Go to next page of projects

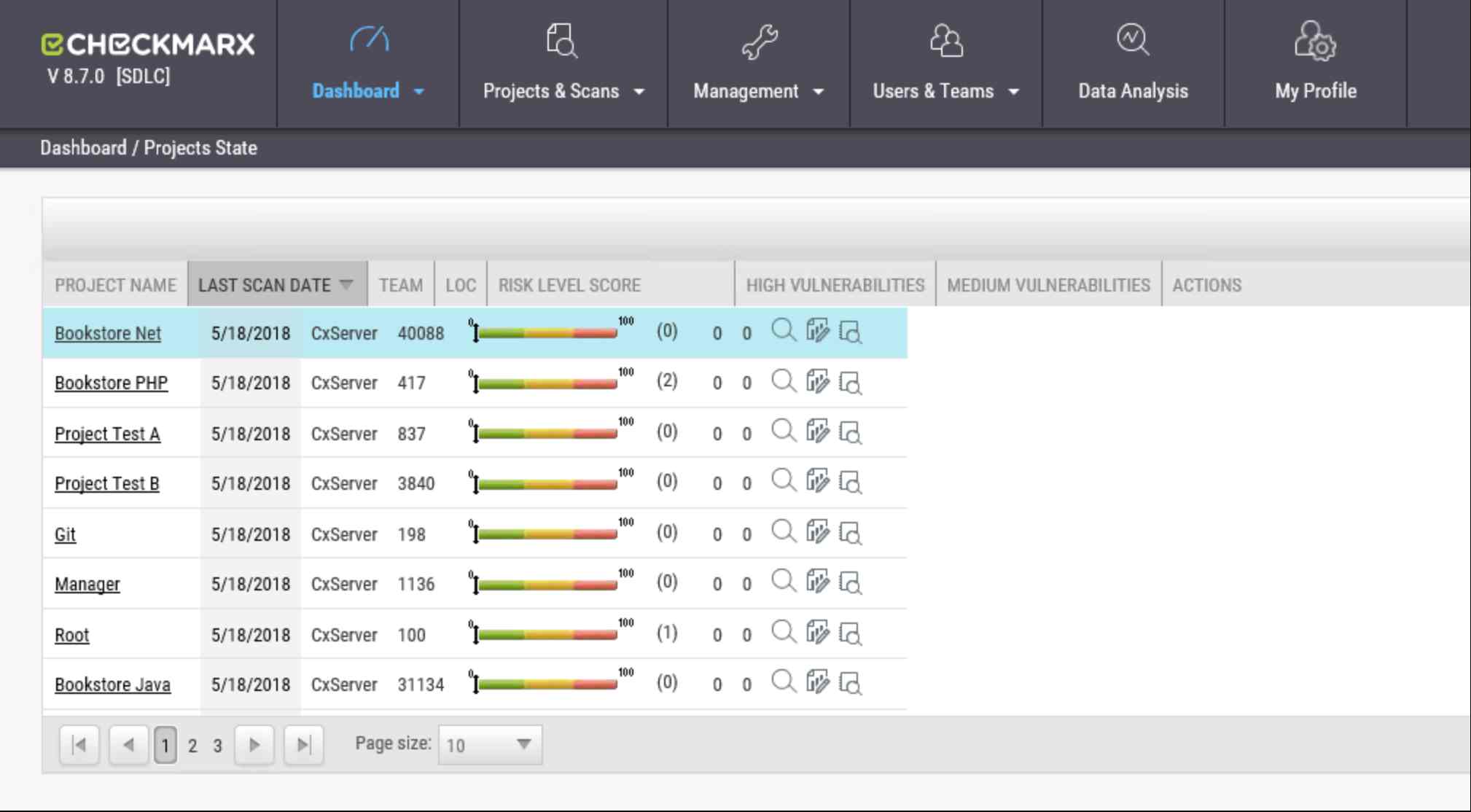pyautogui.click(x=254, y=745)
